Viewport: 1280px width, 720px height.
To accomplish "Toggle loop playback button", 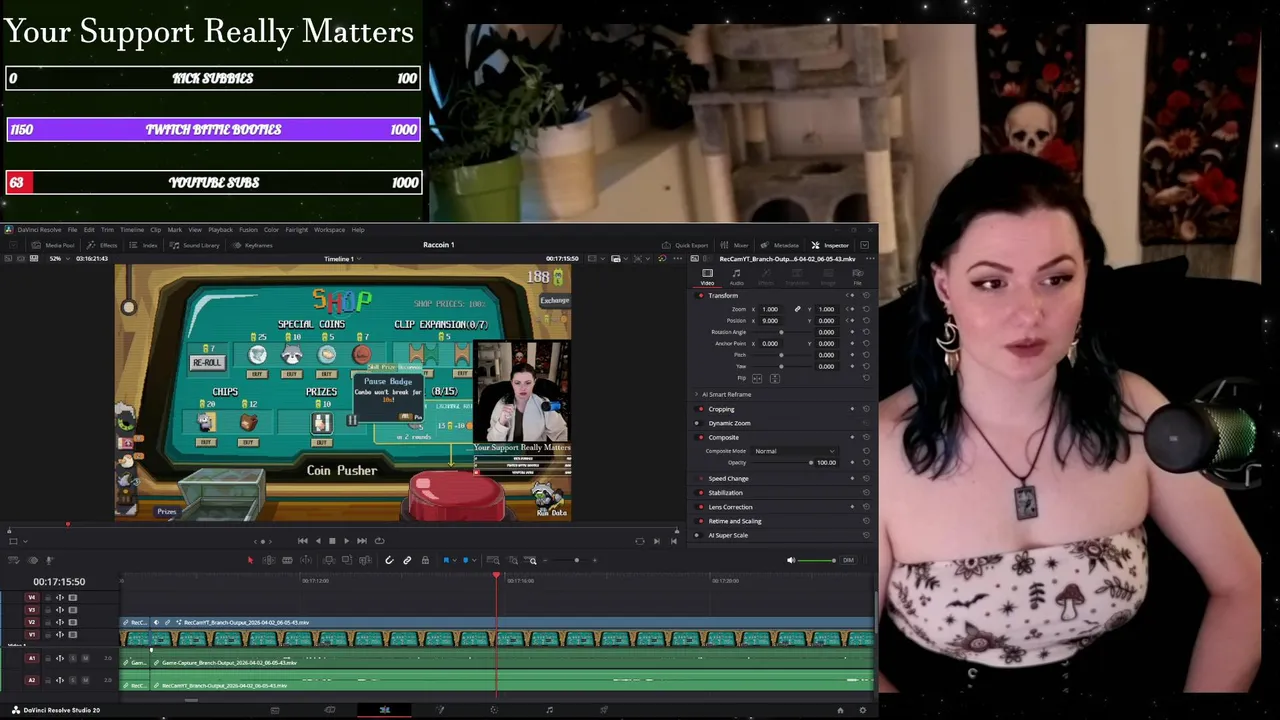I will point(379,541).
